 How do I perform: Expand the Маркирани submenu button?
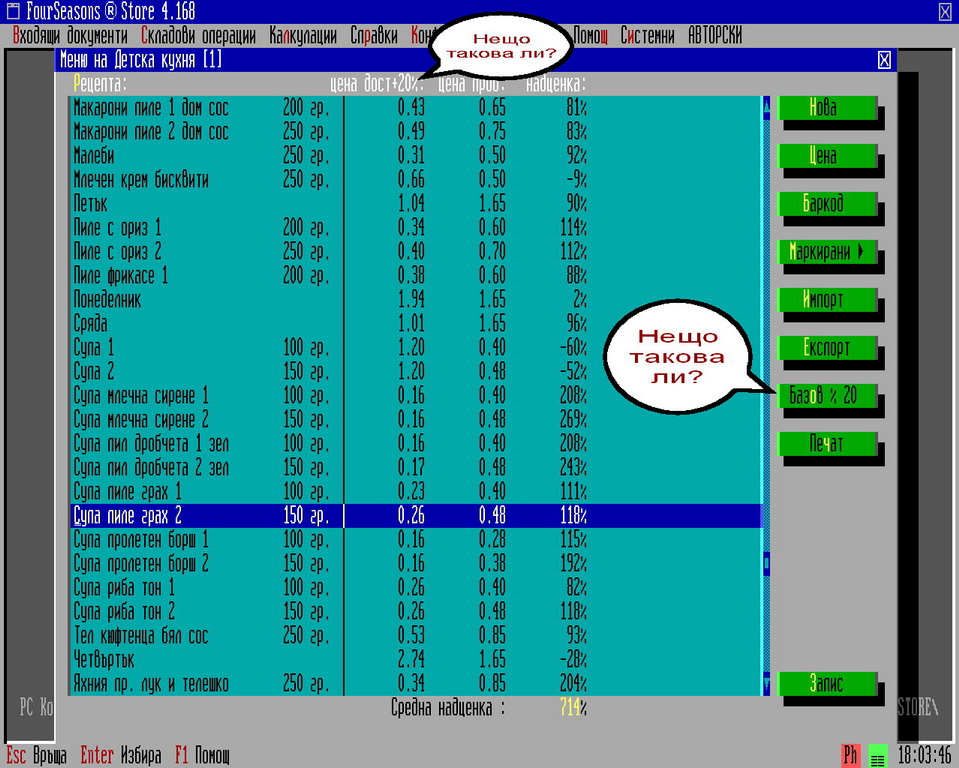click(826, 252)
